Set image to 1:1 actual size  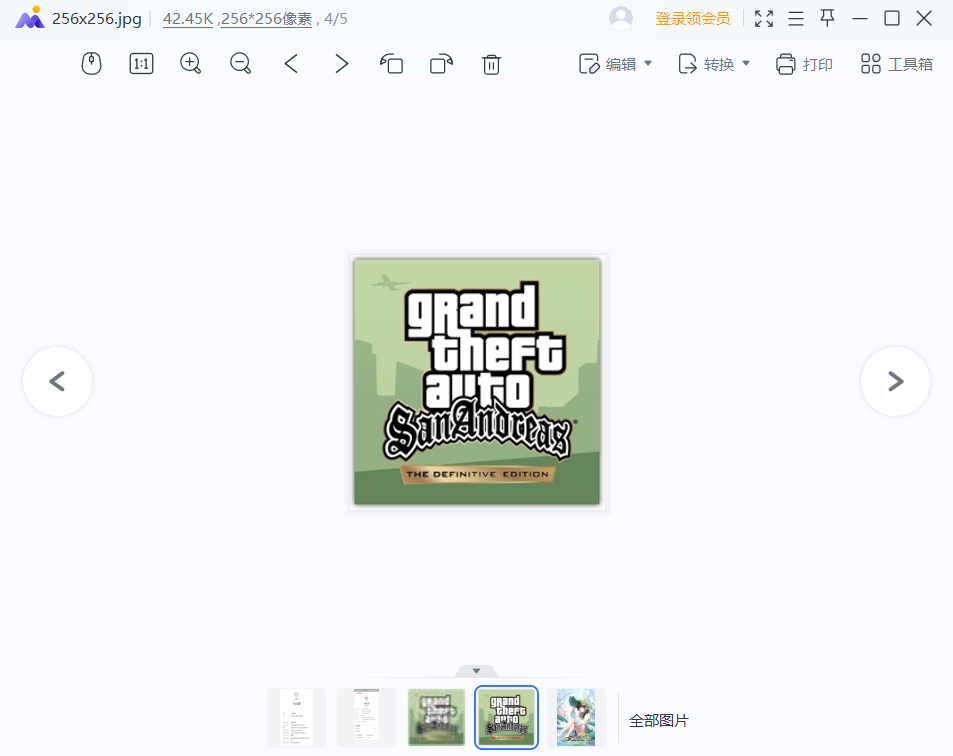pos(141,63)
